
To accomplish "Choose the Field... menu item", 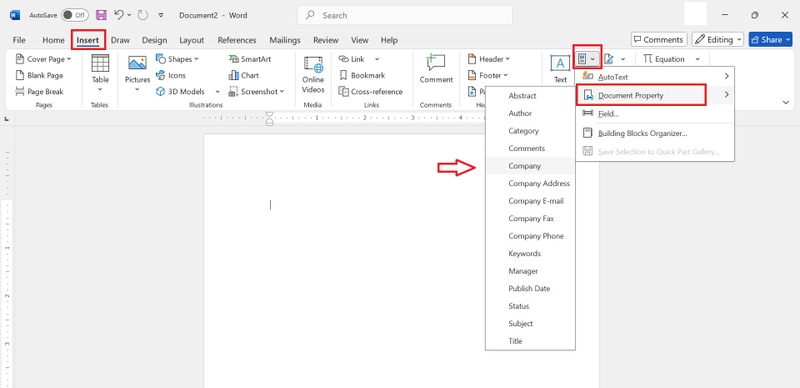I will coord(655,114).
